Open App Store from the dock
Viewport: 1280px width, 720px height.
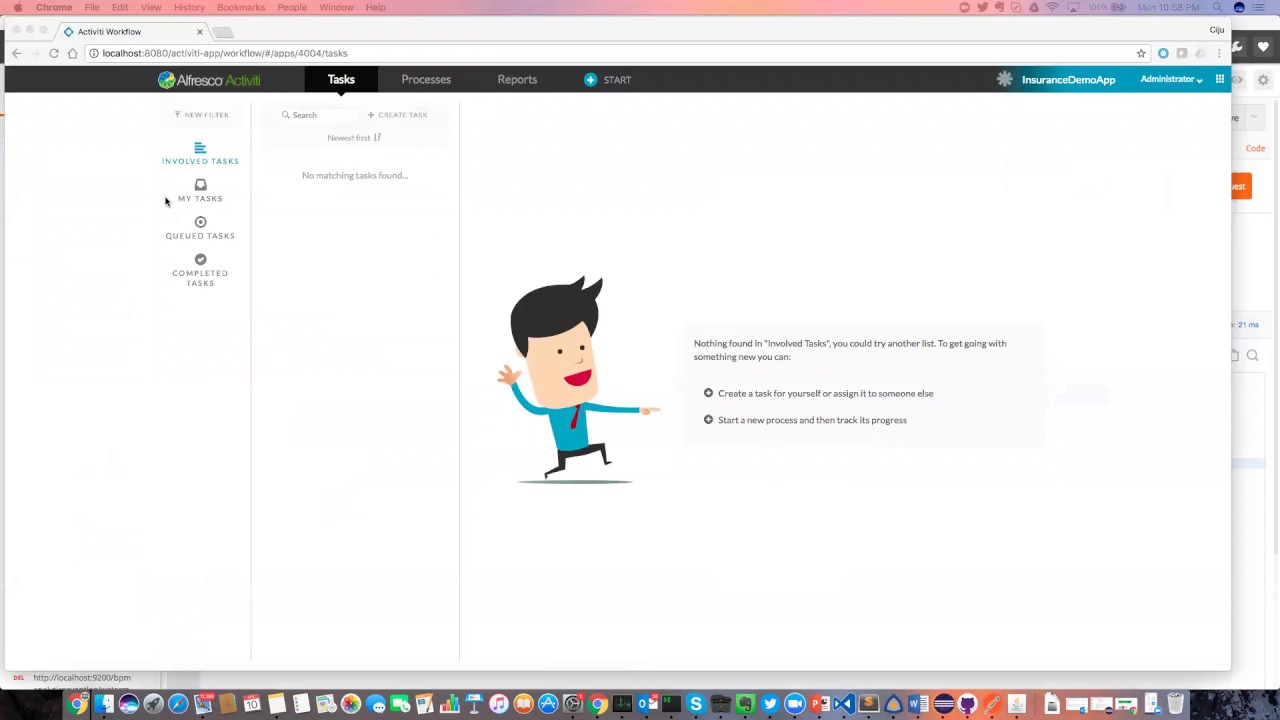point(548,704)
